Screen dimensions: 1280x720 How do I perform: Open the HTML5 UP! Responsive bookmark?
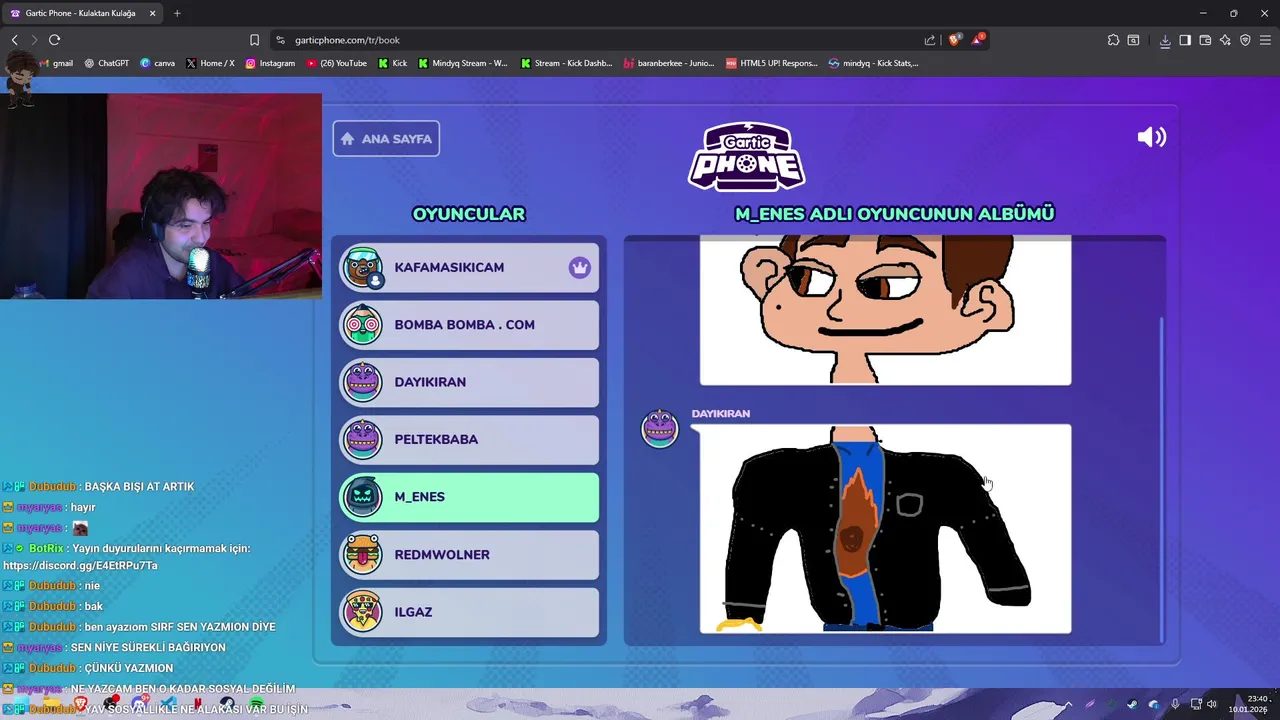tap(772, 63)
